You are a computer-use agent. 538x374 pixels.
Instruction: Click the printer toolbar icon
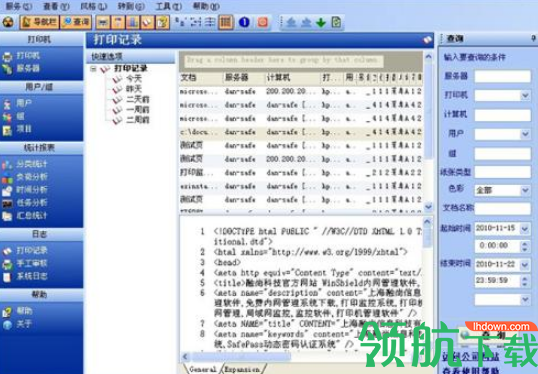pyautogui.click(x=103, y=23)
